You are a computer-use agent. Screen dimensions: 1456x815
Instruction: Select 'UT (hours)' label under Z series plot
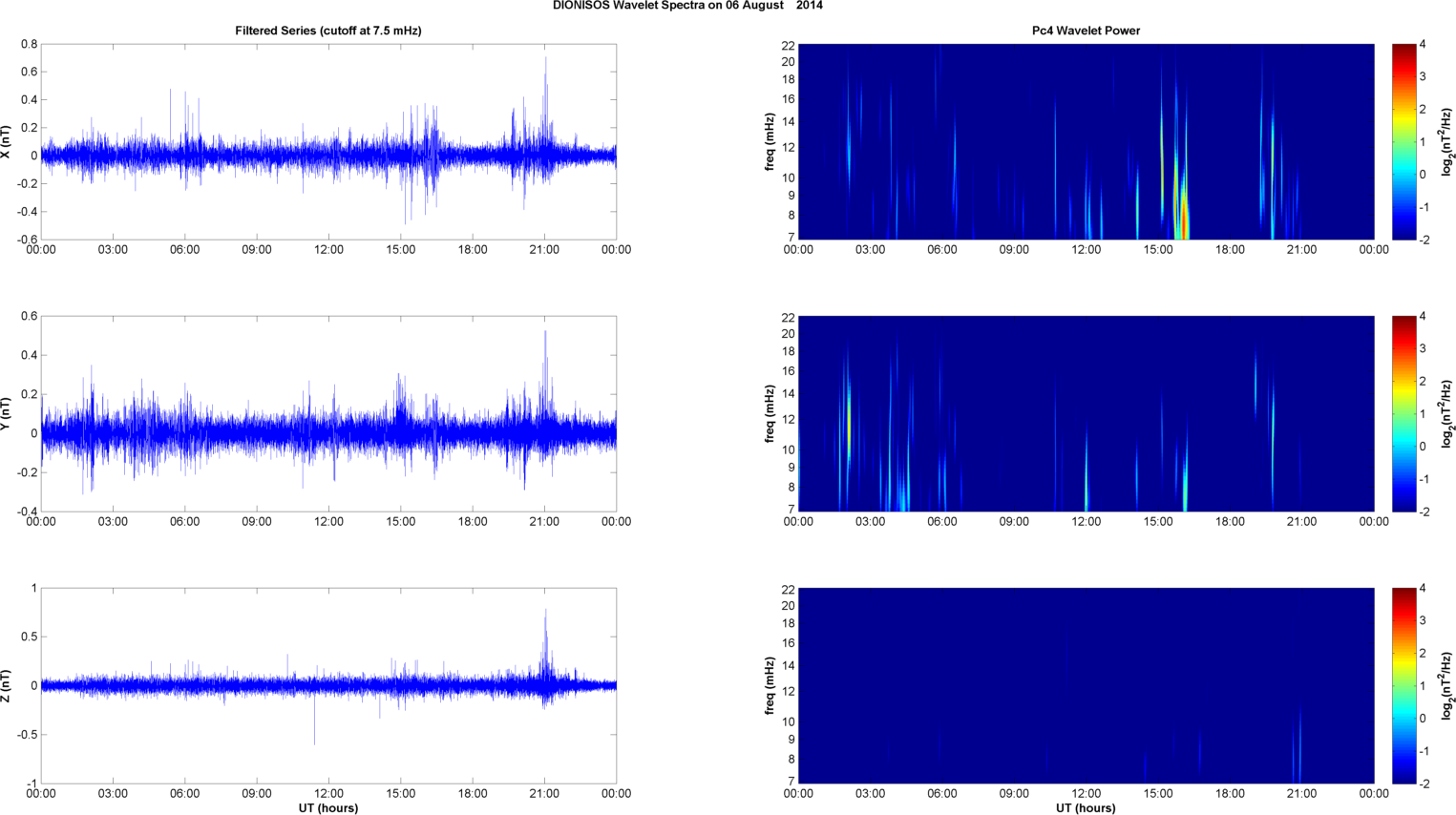point(328,807)
